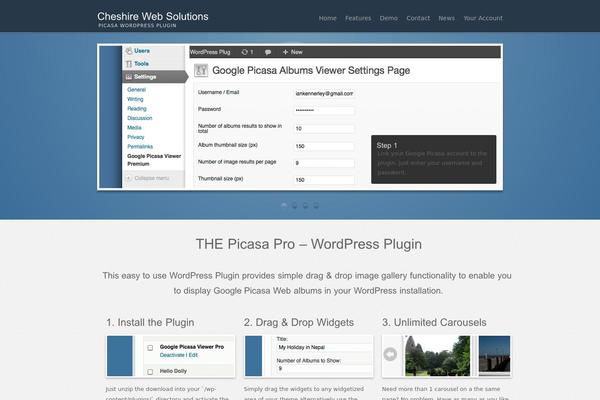Click the Privacy settings link
The image size is (600, 400).
[135, 137]
